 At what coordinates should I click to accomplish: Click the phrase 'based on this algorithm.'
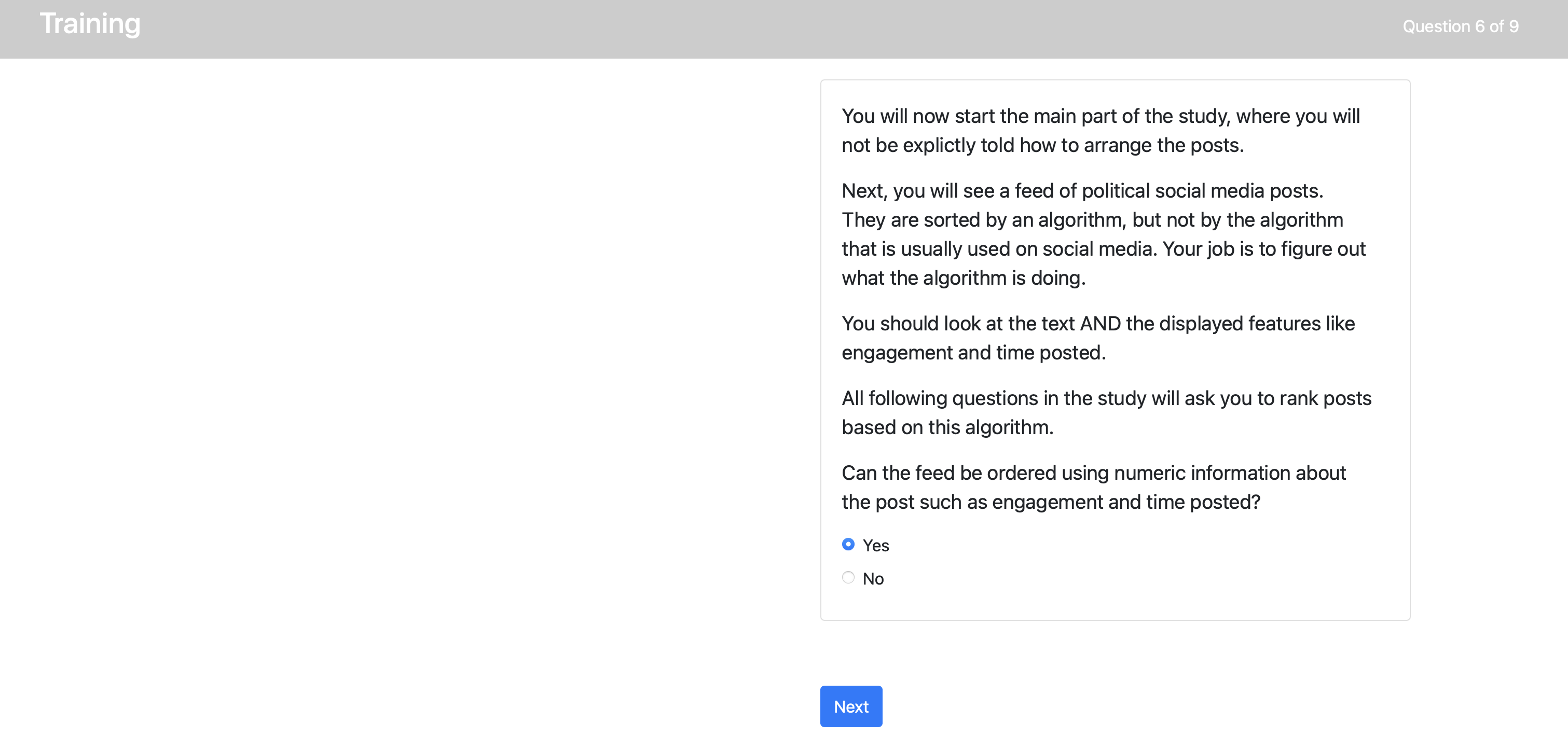pyautogui.click(x=947, y=427)
